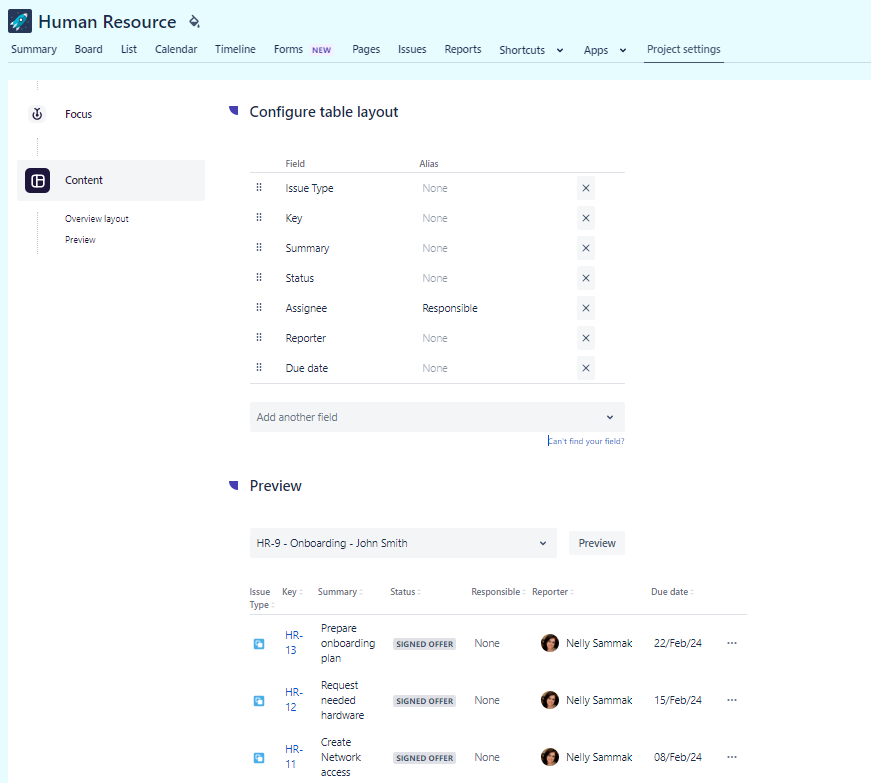The width and height of the screenshot is (871, 783).
Task: Click the paint bucket icon beside project title
Action: pyautogui.click(x=195, y=21)
